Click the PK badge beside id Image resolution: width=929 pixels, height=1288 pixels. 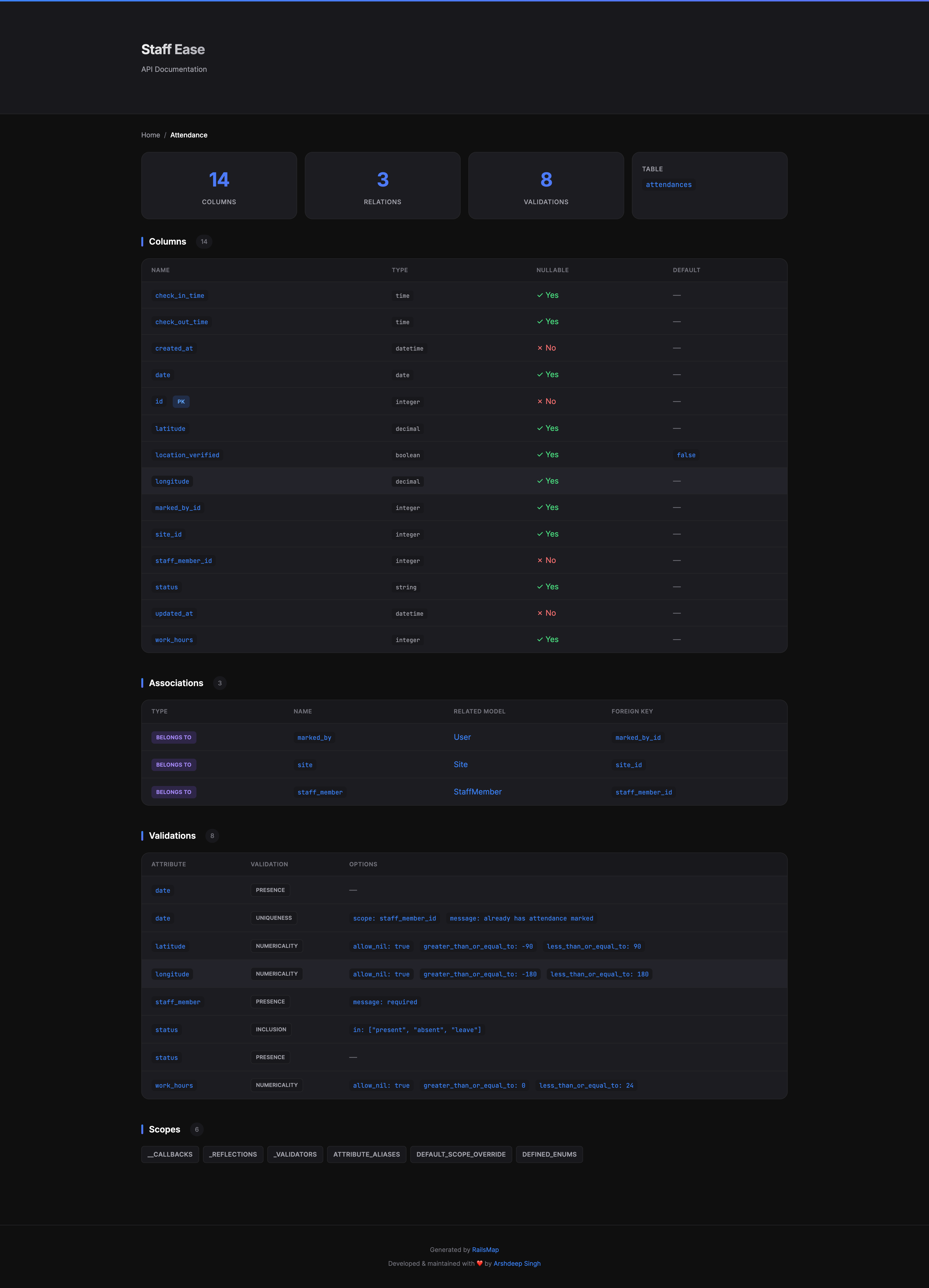tap(181, 402)
